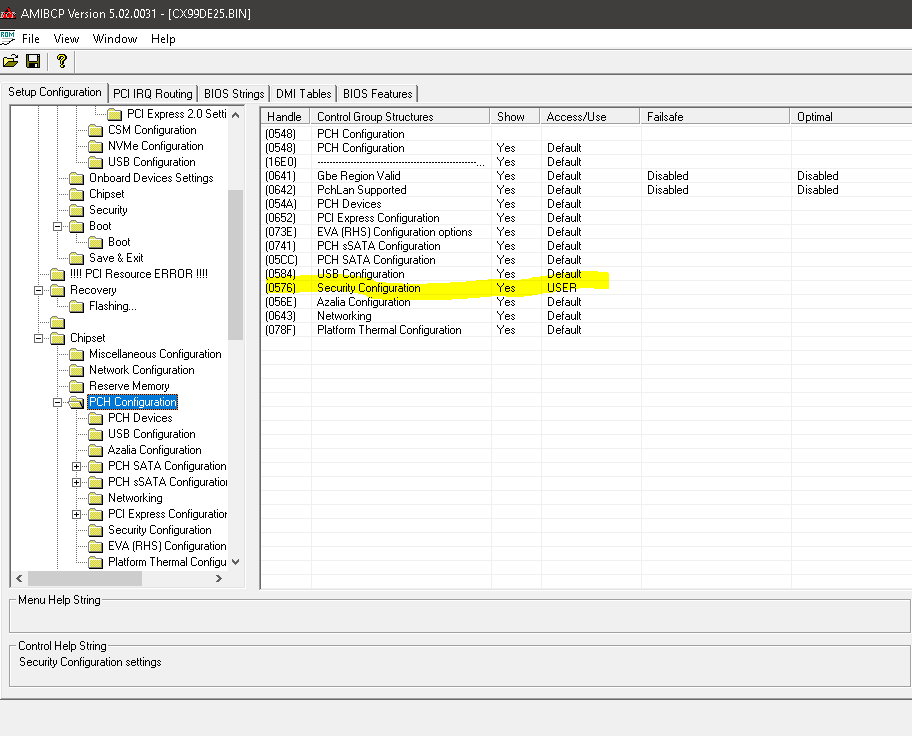Click the tree horizontal scrollbar thumb
The image size is (912, 736).
pyautogui.click(x=85, y=578)
